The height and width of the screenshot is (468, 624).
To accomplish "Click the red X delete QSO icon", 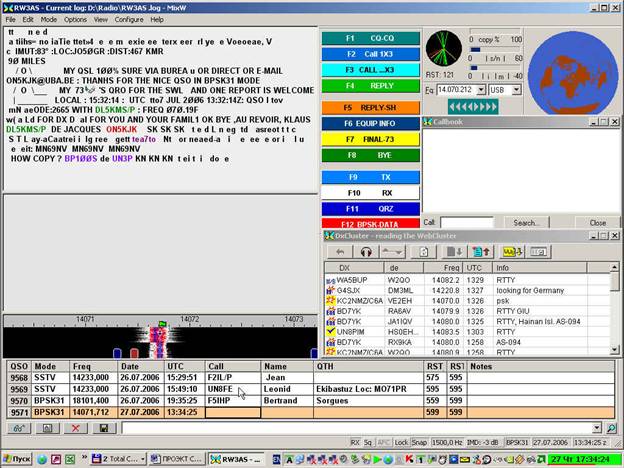I will coord(76,428).
